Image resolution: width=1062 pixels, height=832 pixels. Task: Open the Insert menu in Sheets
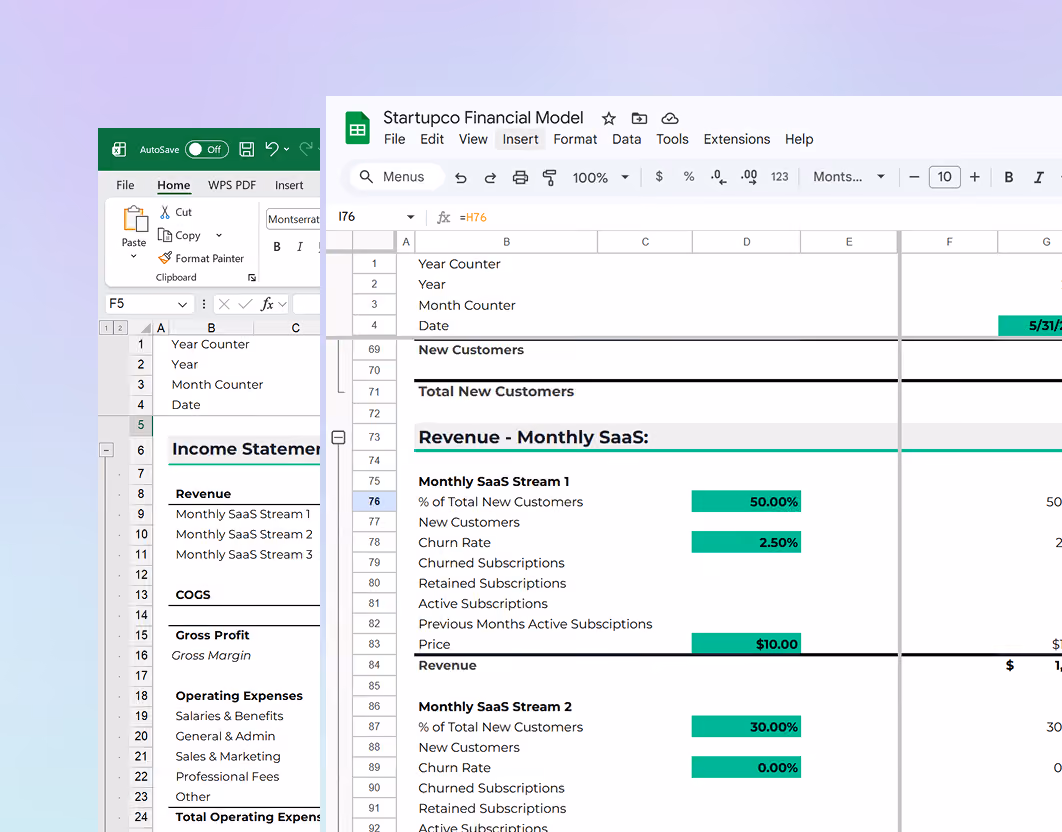520,139
